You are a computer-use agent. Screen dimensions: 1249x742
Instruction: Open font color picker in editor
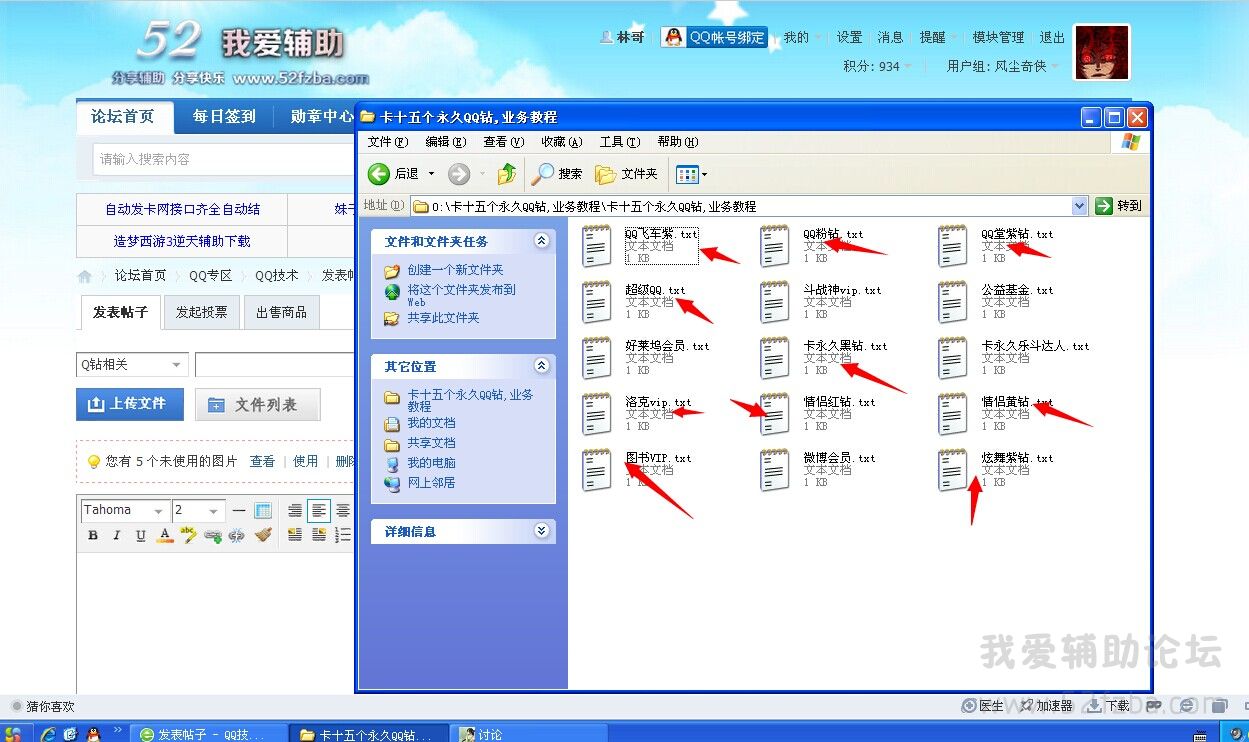tap(166, 536)
